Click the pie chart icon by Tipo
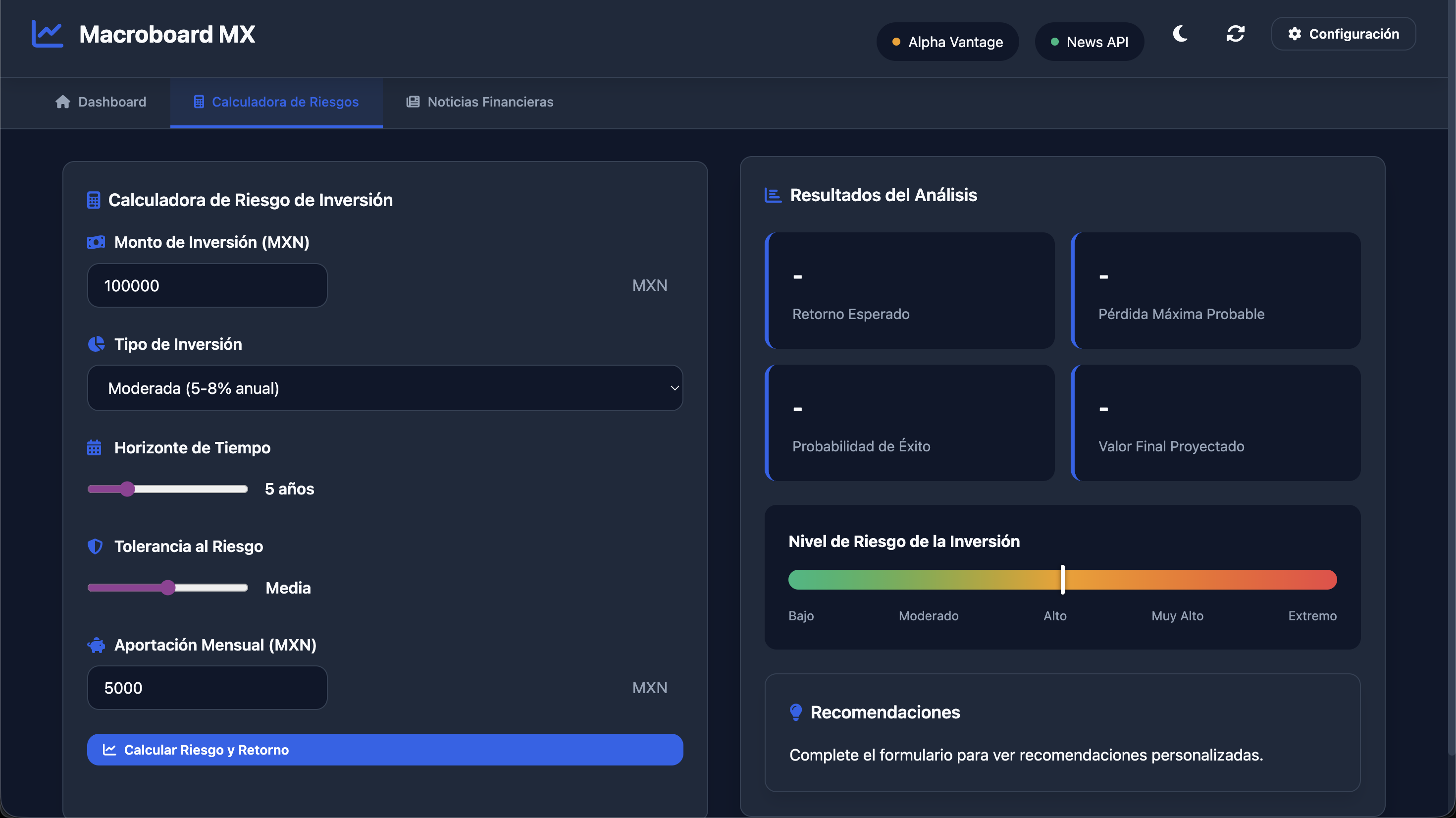The width and height of the screenshot is (1456, 818). [96, 344]
